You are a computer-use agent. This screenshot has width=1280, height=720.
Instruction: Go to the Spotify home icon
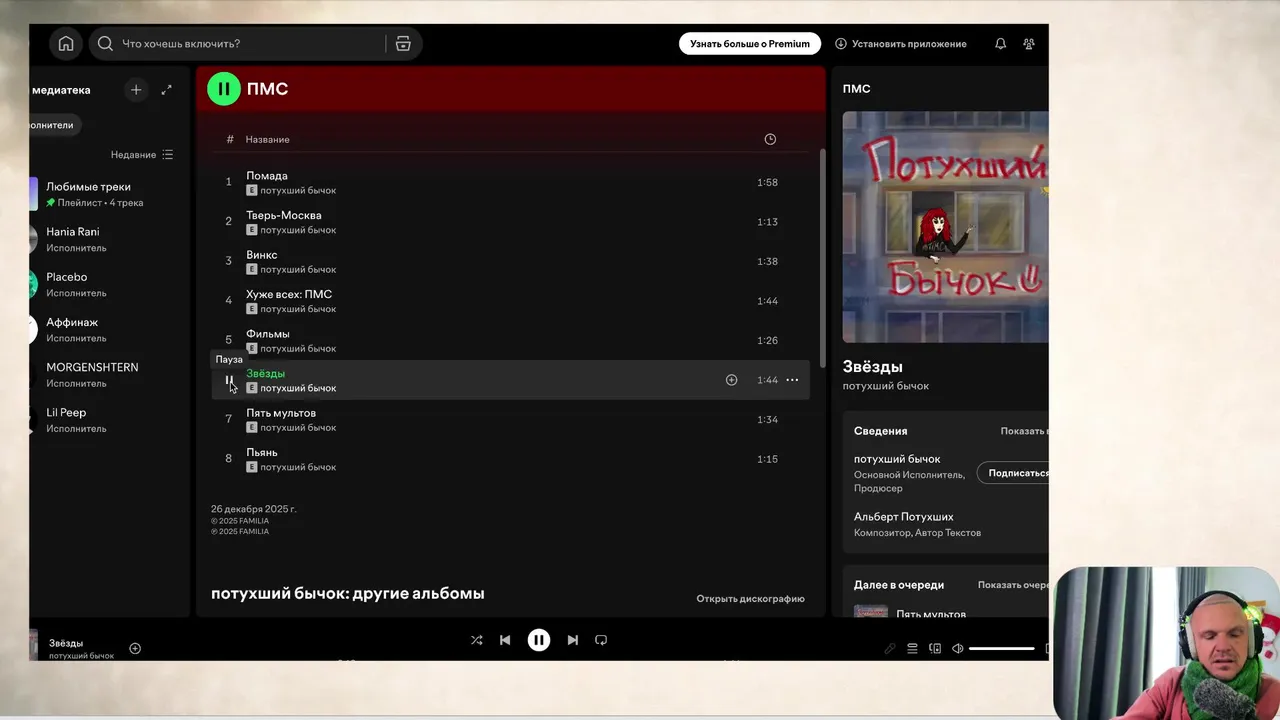point(66,44)
